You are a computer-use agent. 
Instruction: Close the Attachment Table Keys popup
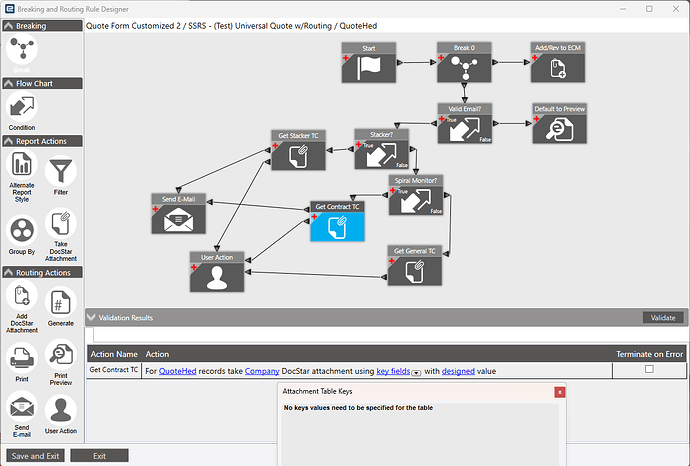pyautogui.click(x=559, y=392)
